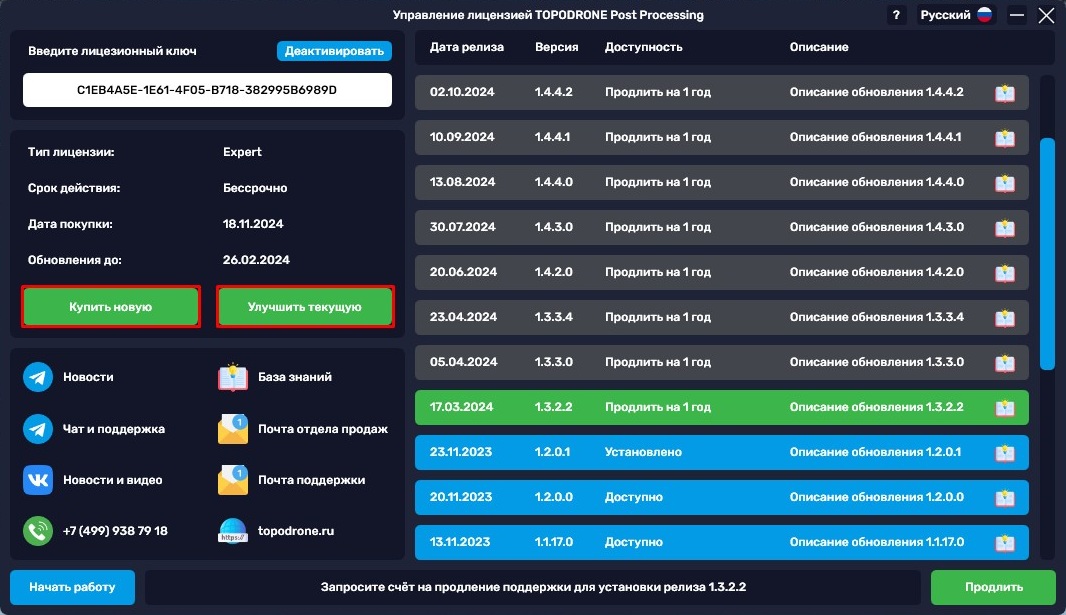Click the Дата релиза column header
The image size is (1066, 615).
pyautogui.click(x=466, y=47)
